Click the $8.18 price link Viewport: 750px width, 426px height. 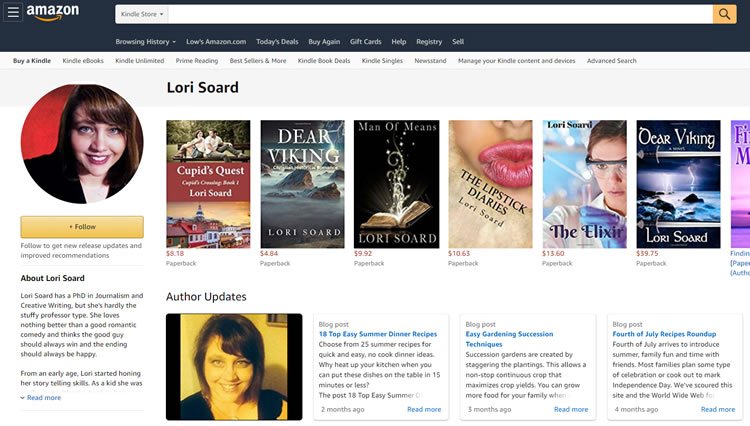click(175, 253)
